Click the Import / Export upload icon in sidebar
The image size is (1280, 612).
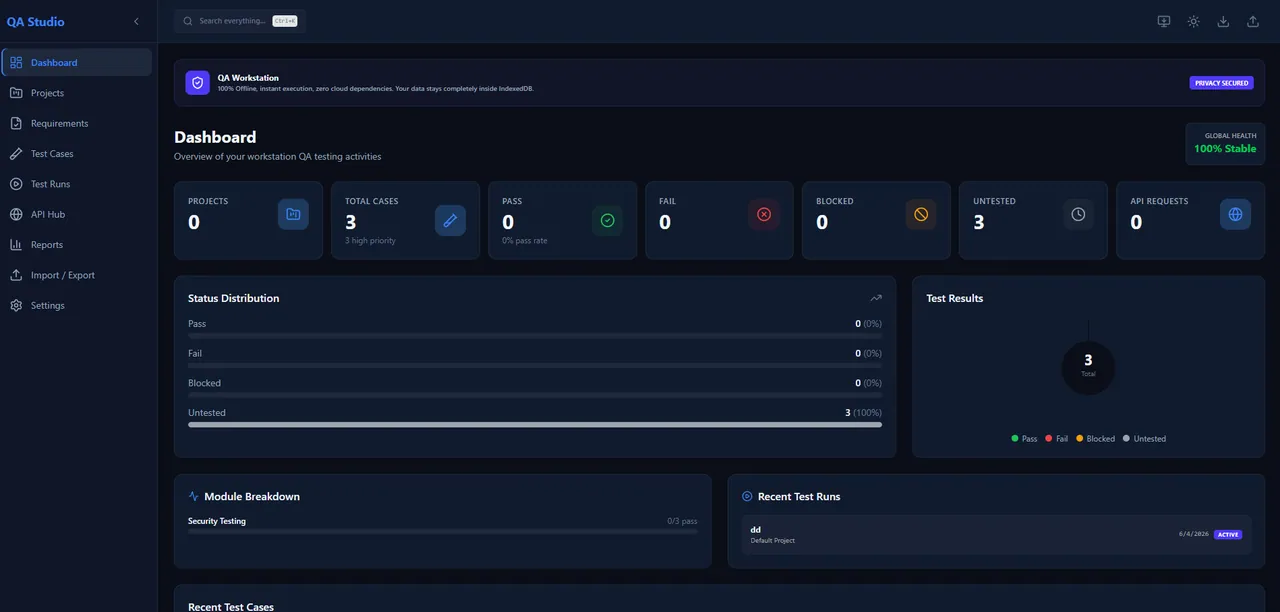tap(16, 275)
